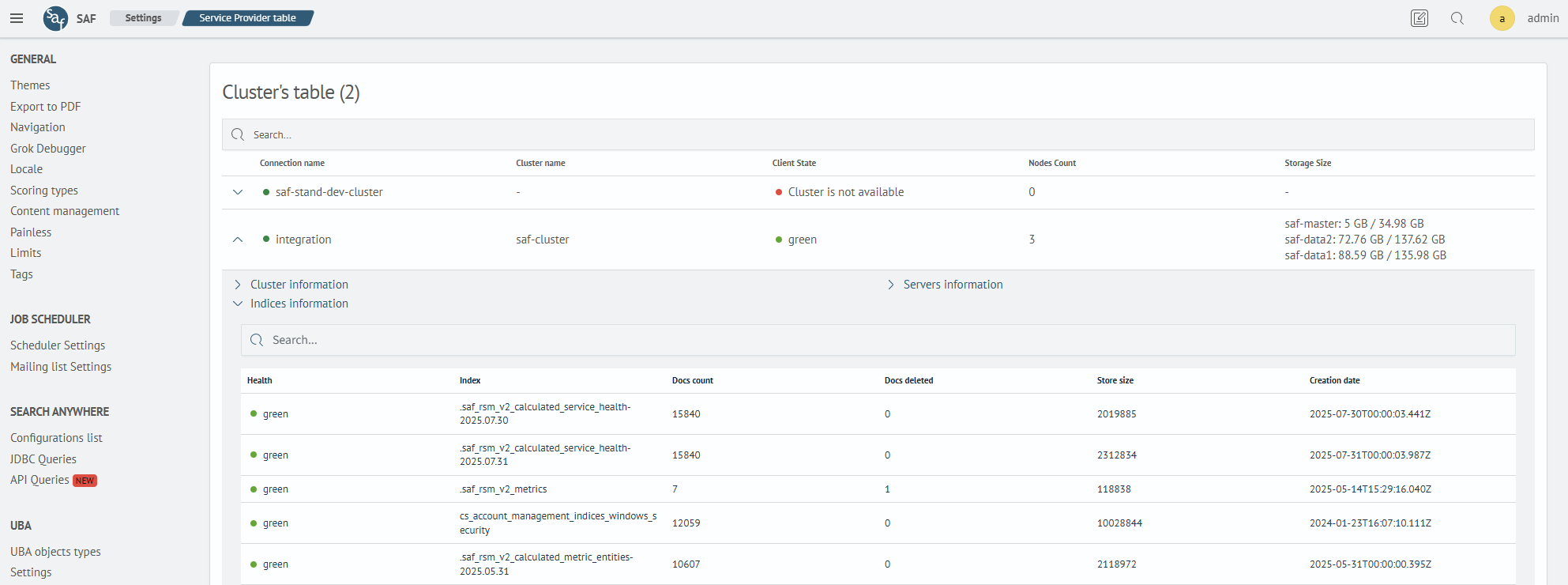Image resolution: width=1568 pixels, height=585 pixels.
Task: Open Locale settings
Action: (27, 169)
